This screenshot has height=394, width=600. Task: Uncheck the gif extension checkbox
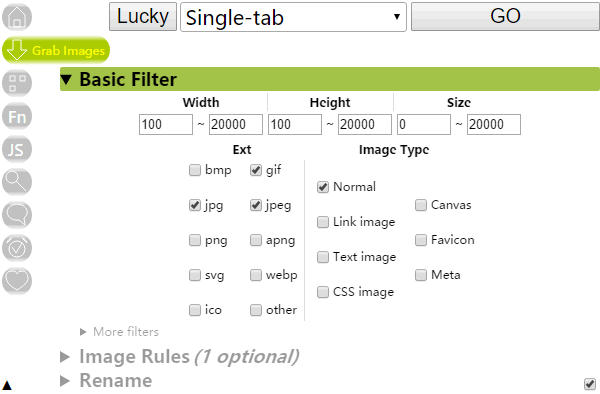[256, 170]
